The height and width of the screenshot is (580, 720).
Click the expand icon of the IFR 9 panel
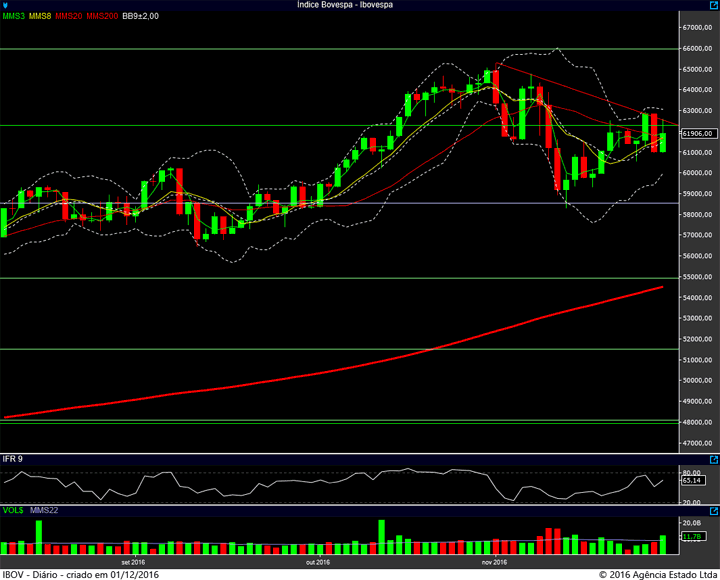click(x=714, y=459)
